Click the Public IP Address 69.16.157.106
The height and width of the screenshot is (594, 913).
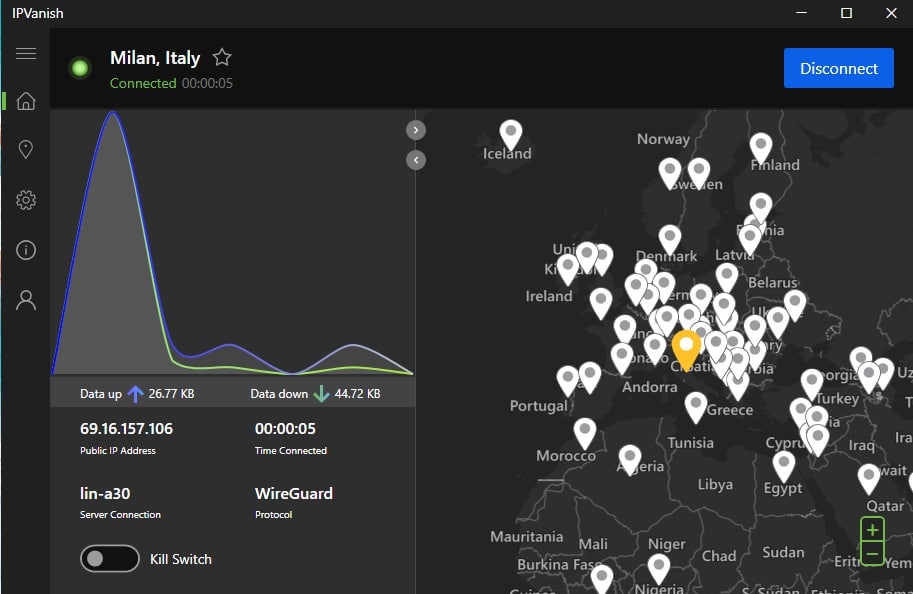[126, 429]
